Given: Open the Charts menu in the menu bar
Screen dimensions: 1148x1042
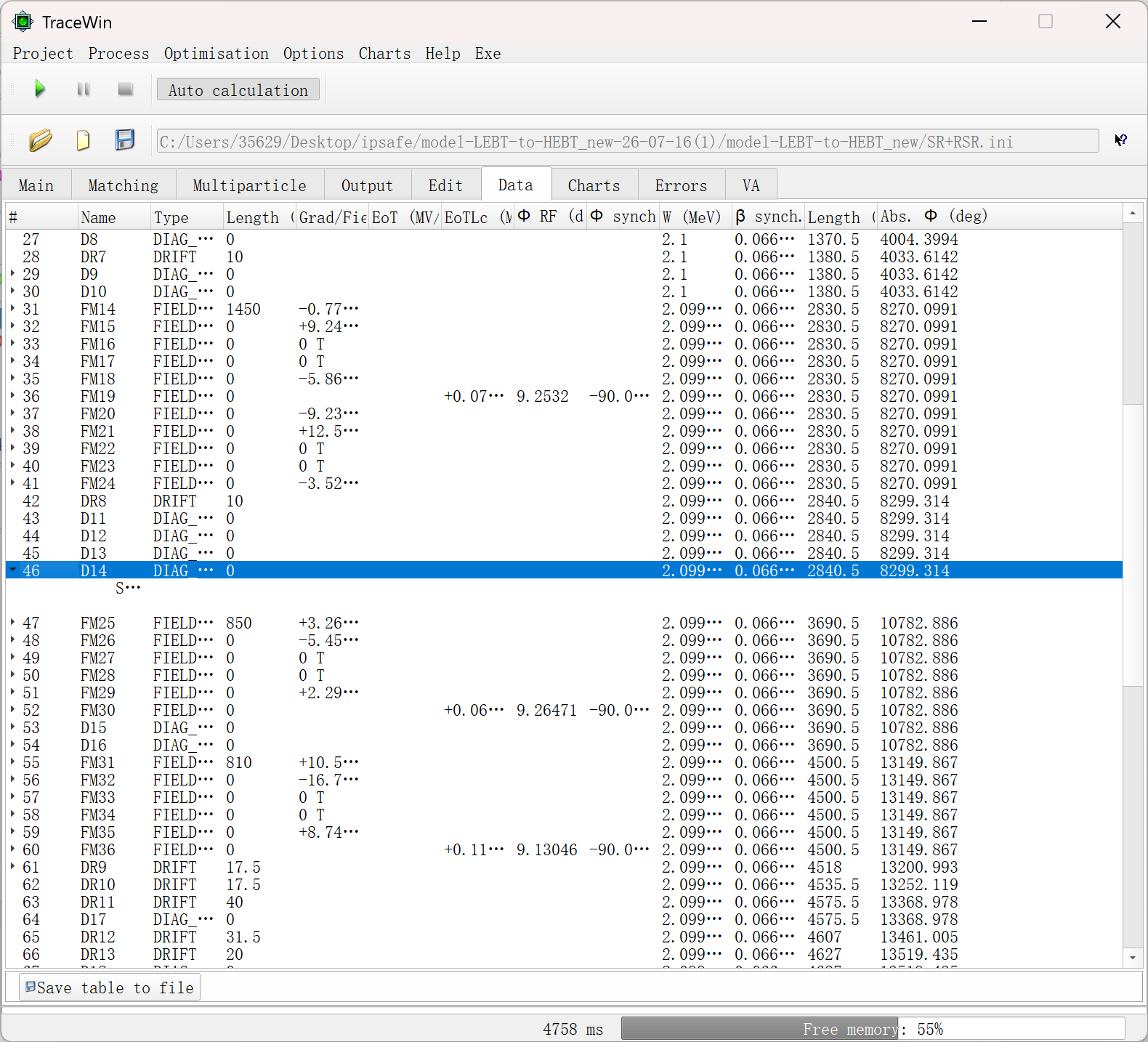Looking at the screenshot, I should tap(384, 54).
